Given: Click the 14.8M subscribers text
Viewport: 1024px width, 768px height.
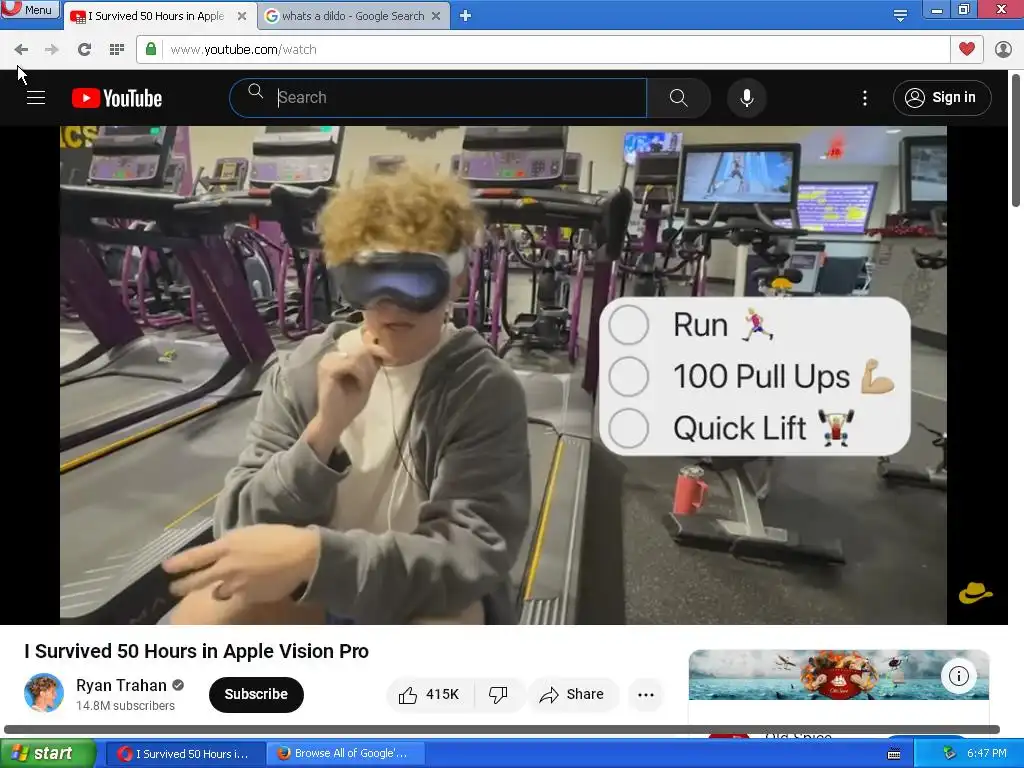Looking at the screenshot, I should click(125, 706).
